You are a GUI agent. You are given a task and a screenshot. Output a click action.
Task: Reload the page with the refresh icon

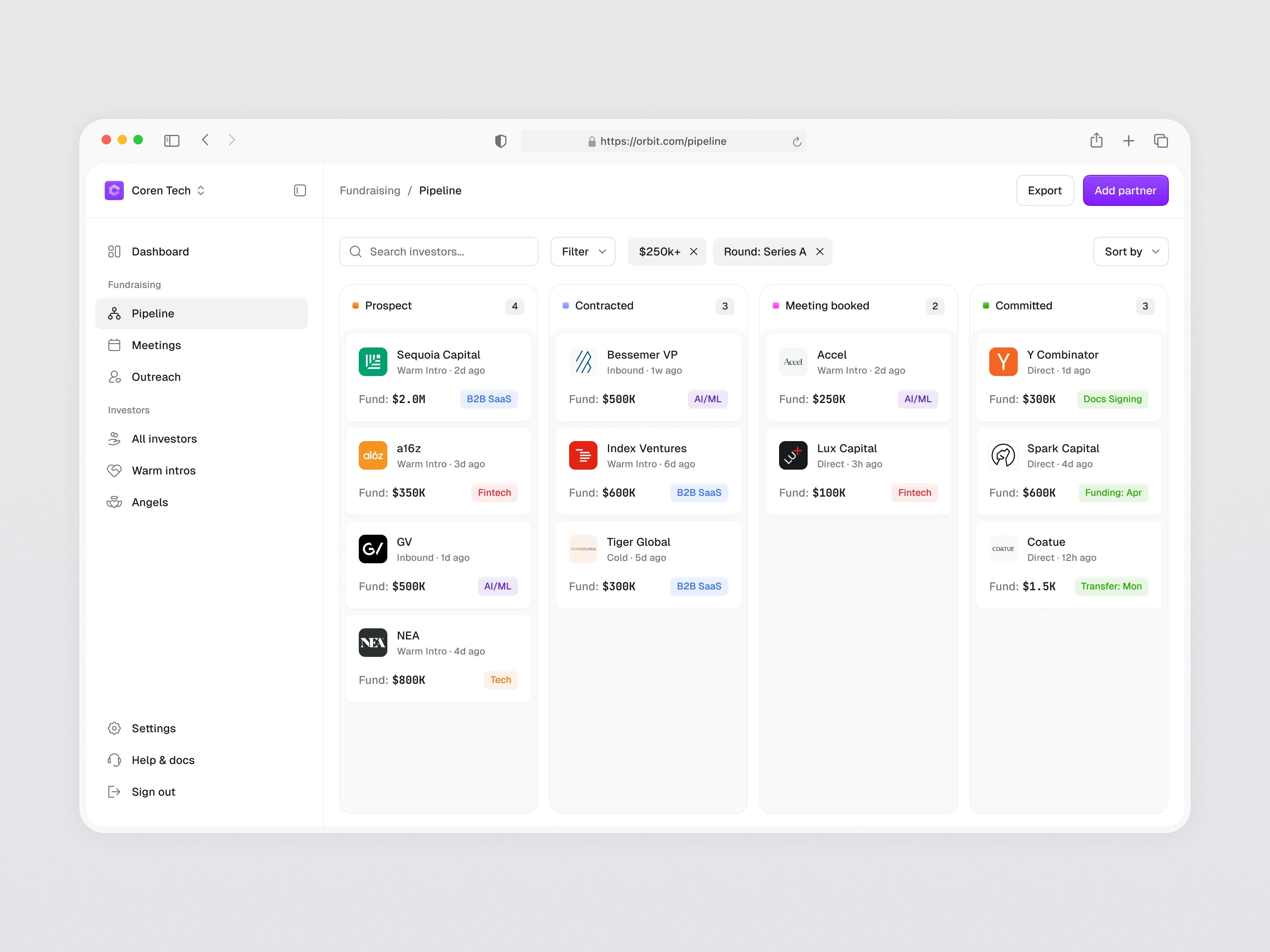[x=797, y=142]
